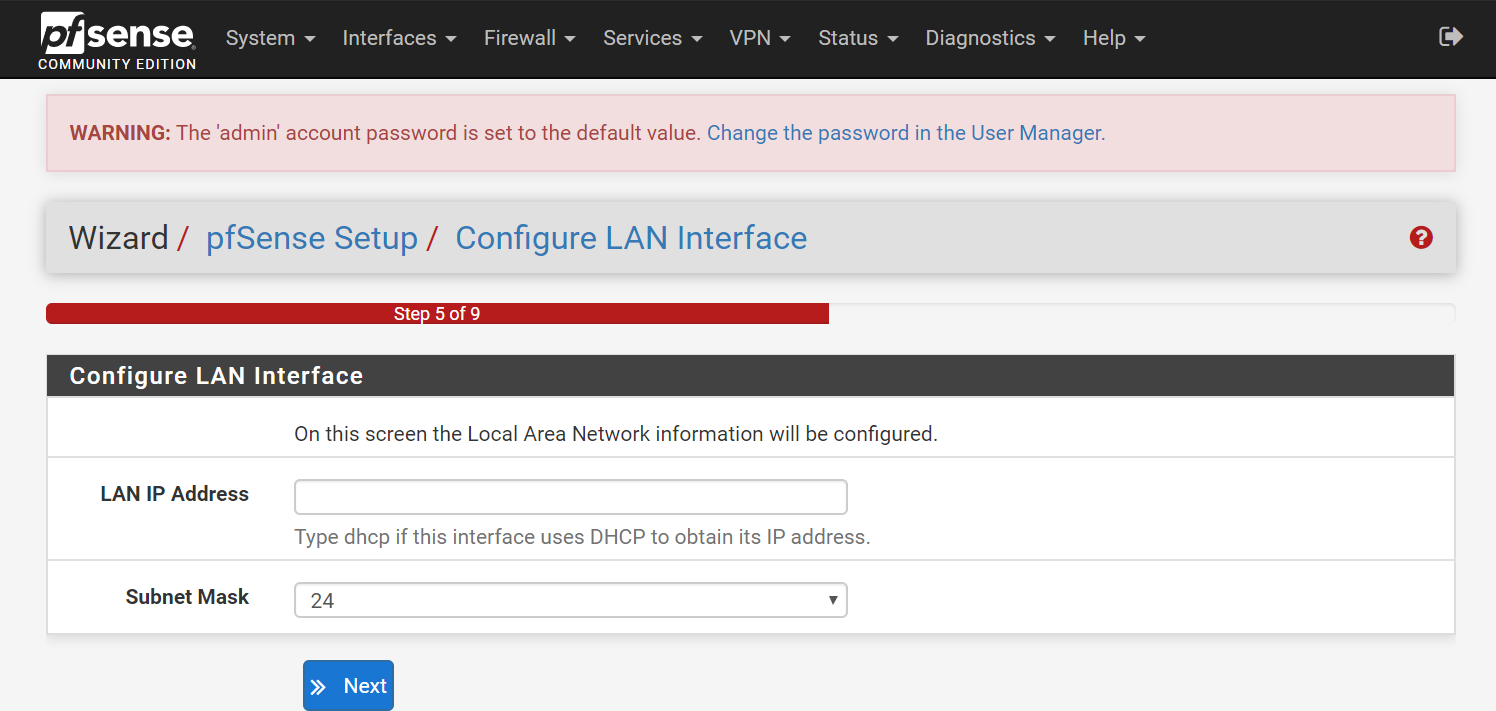Screen dimensions: 1496x711
Task: Click the Wizard breadcrumb text
Action: [118, 238]
